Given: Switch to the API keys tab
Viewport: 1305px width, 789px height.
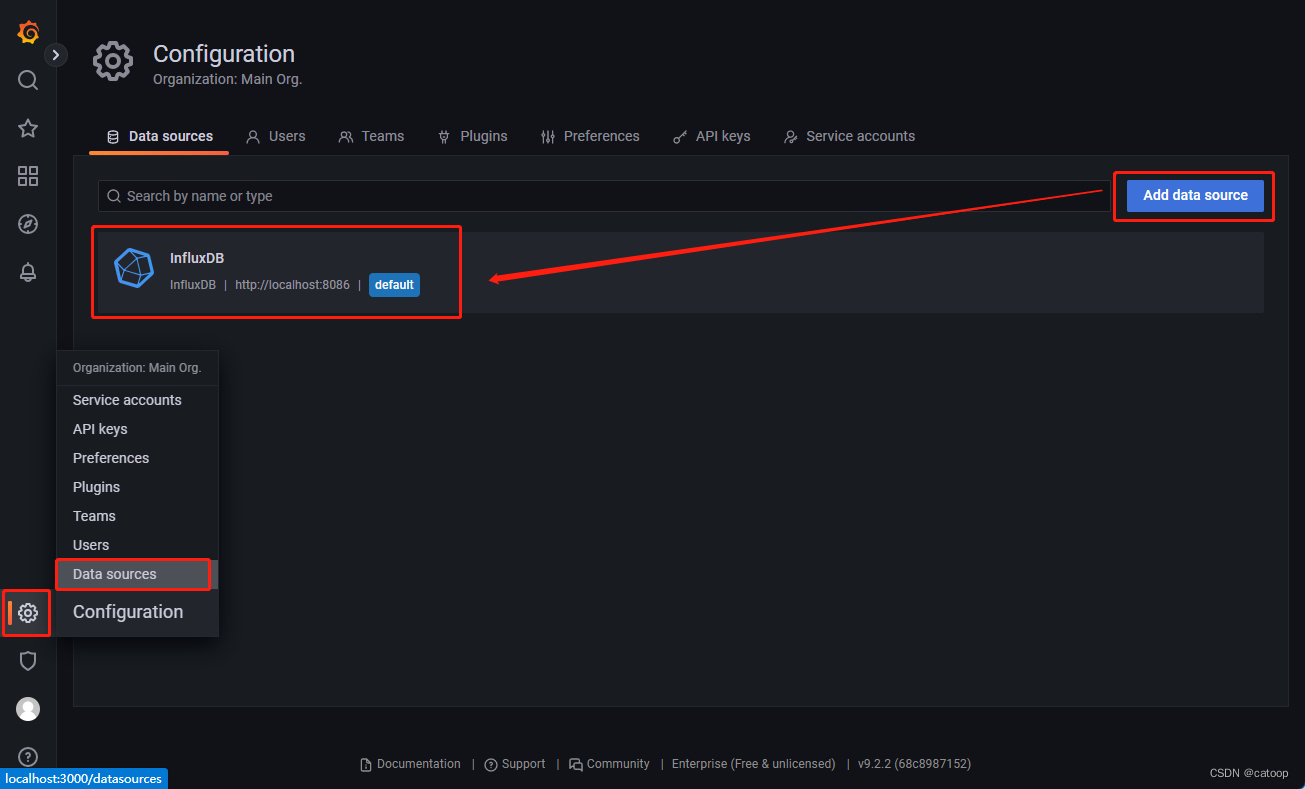Looking at the screenshot, I should (711, 136).
